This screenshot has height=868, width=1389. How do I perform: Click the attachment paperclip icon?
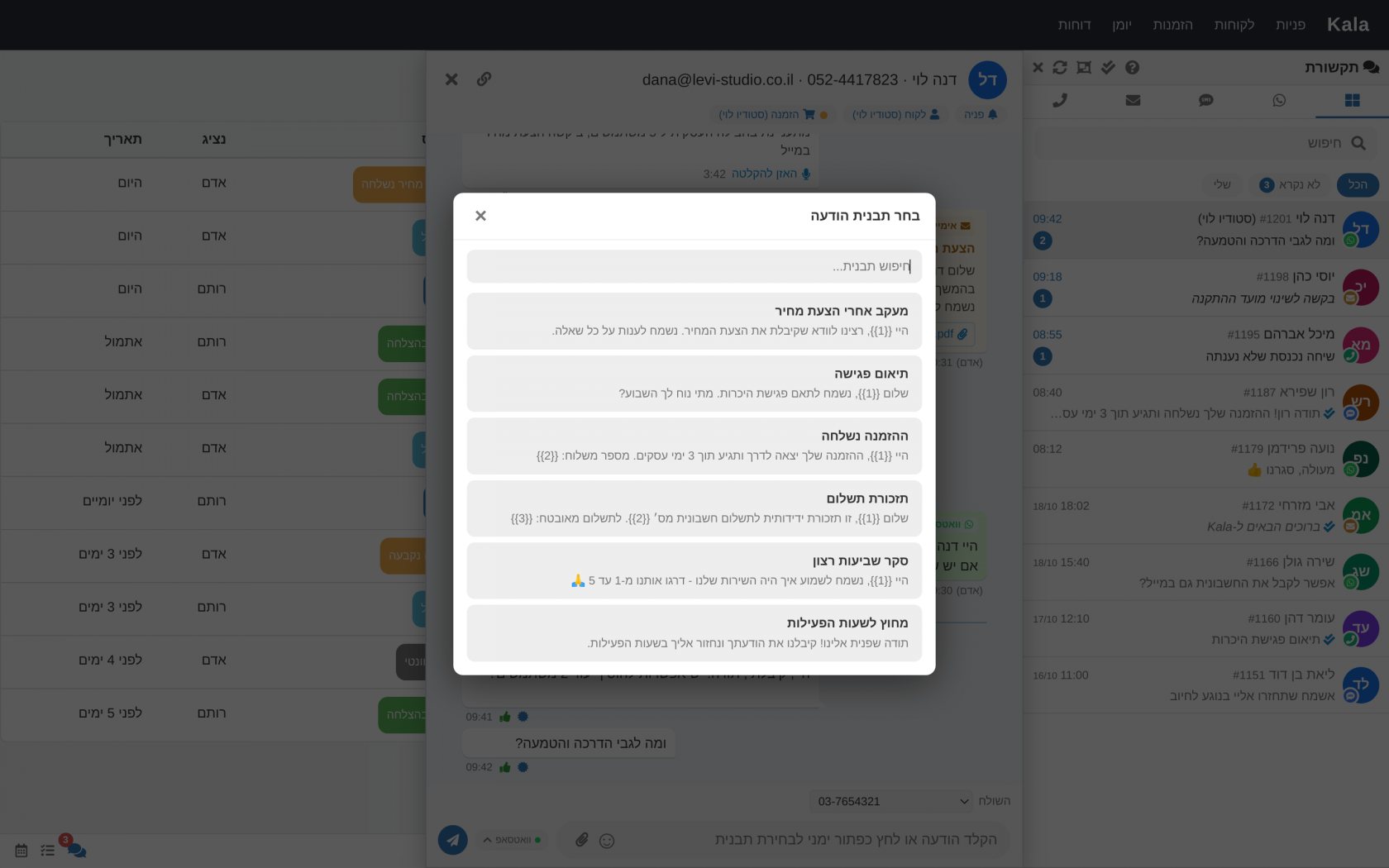click(x=582, y=840)
